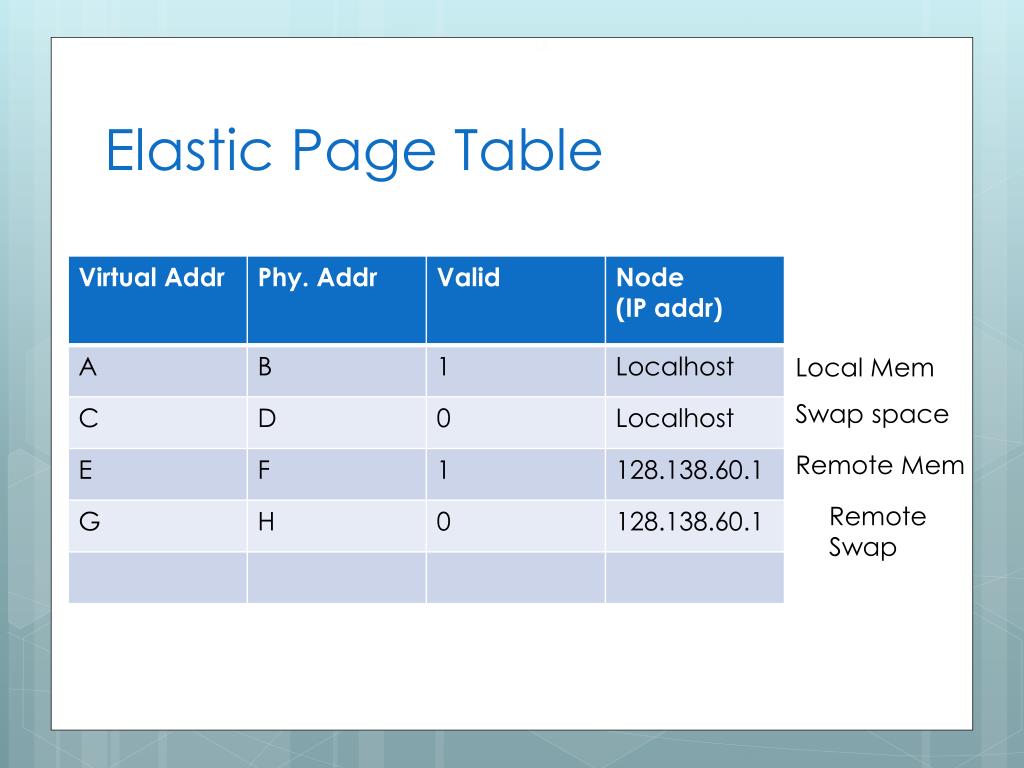The width and height of the screenshot is (1024, 768).
Task: Select the 'Remote Mem' annotation
Action: pyautogui.click(x=880, y=466)
